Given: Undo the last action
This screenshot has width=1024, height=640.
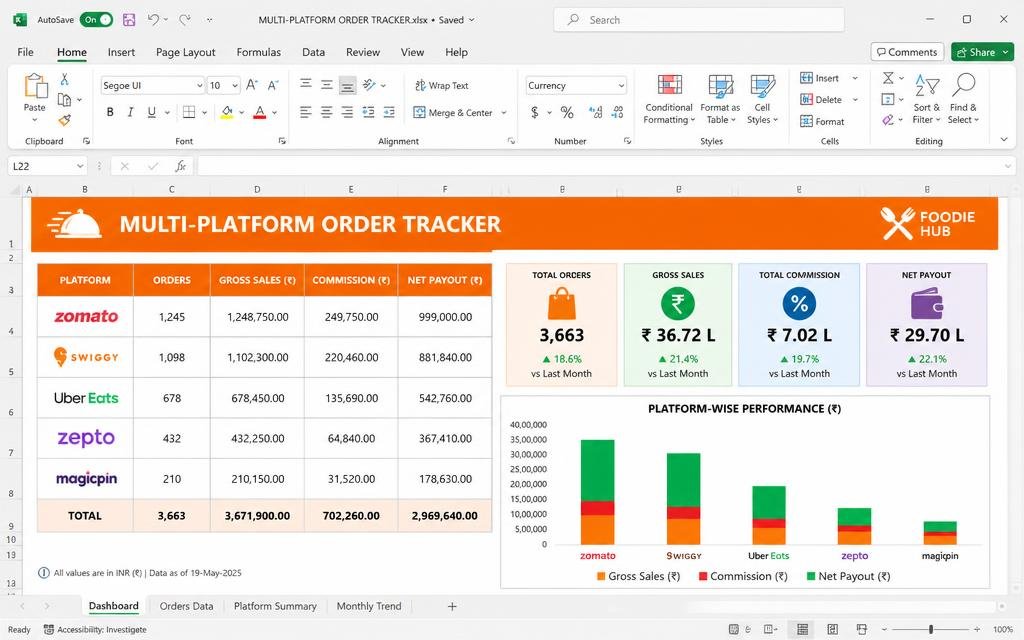Looking at the screenshot, I should pos(153,20).
